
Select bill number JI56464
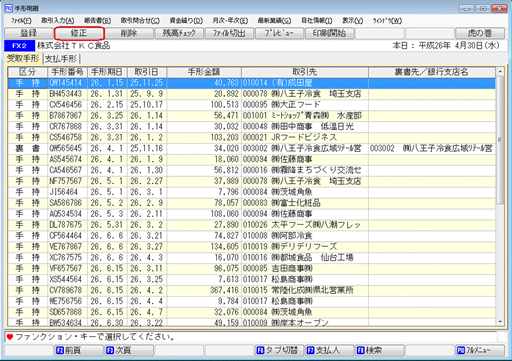tap(68, 192)
